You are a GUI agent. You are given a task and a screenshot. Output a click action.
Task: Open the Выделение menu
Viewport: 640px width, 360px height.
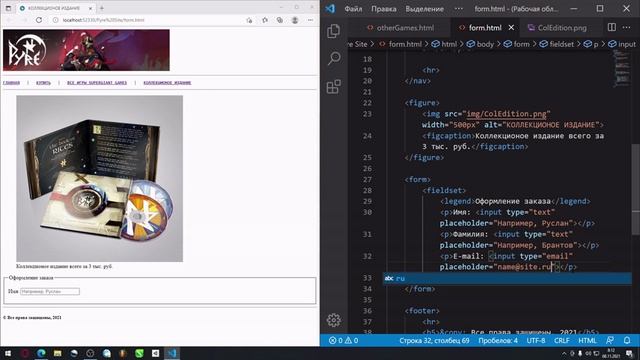pyautogui.click(x=424, y=9)
